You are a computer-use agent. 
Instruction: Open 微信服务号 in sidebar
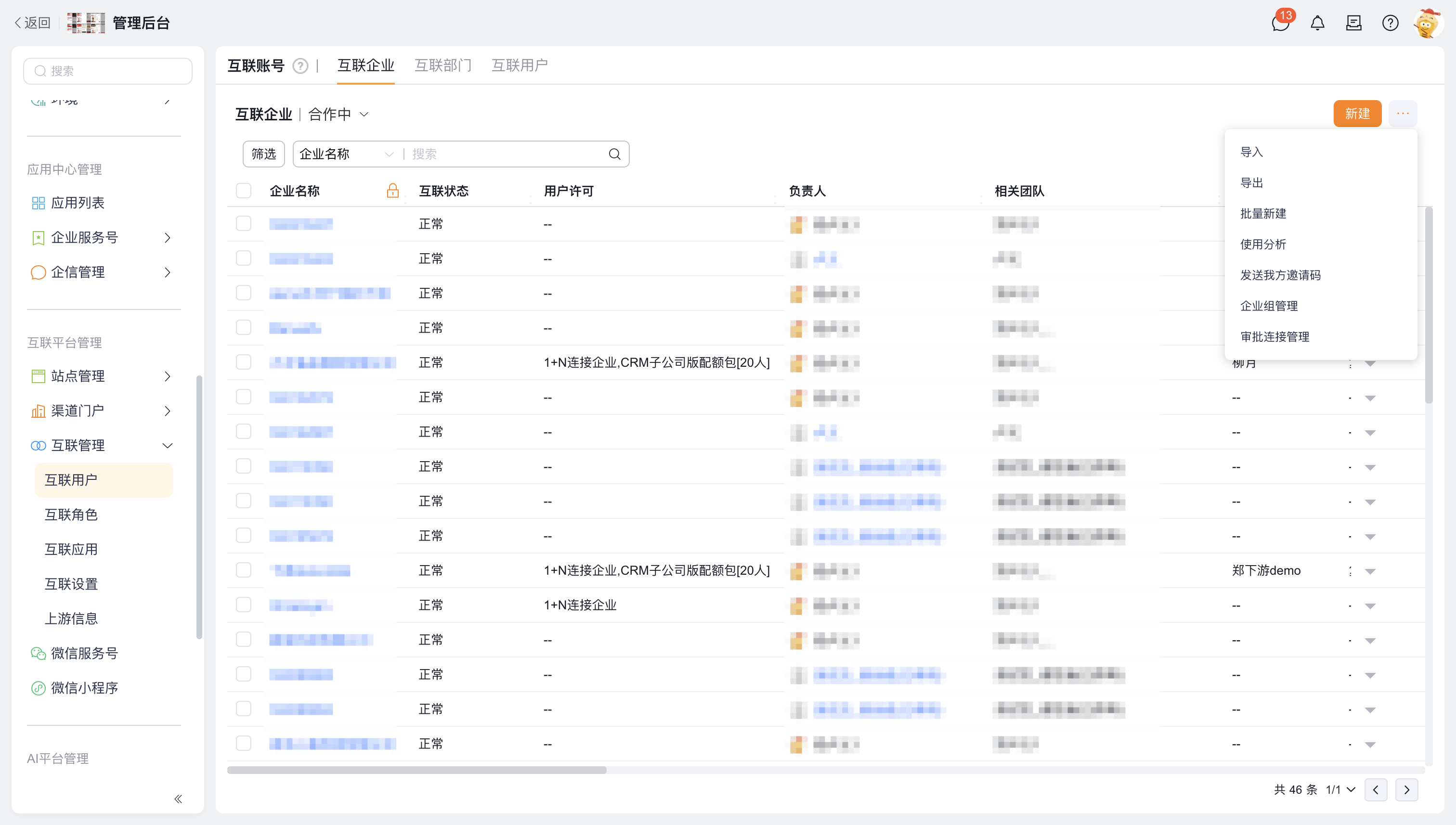(x=84, y=653)
